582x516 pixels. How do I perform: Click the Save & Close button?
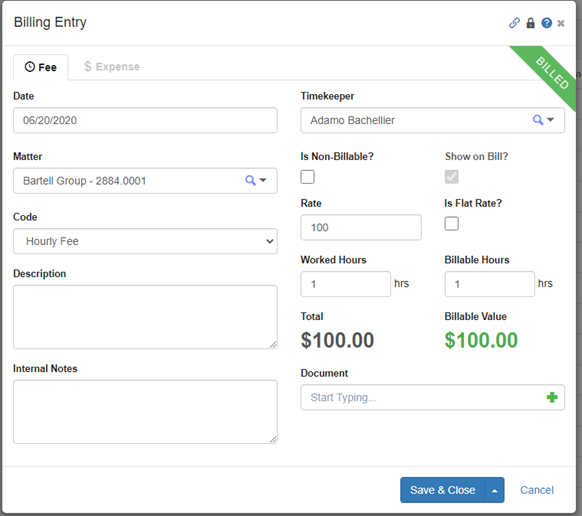(x=442, y=490)
